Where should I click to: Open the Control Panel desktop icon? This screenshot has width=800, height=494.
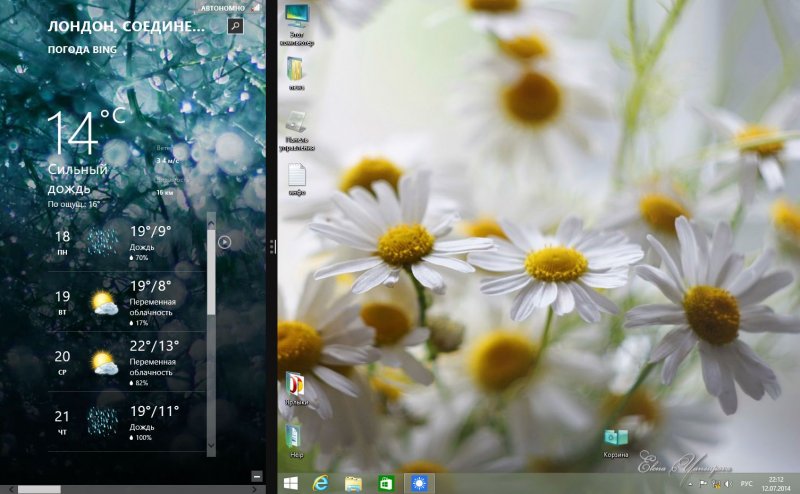(x=297, y=131)
